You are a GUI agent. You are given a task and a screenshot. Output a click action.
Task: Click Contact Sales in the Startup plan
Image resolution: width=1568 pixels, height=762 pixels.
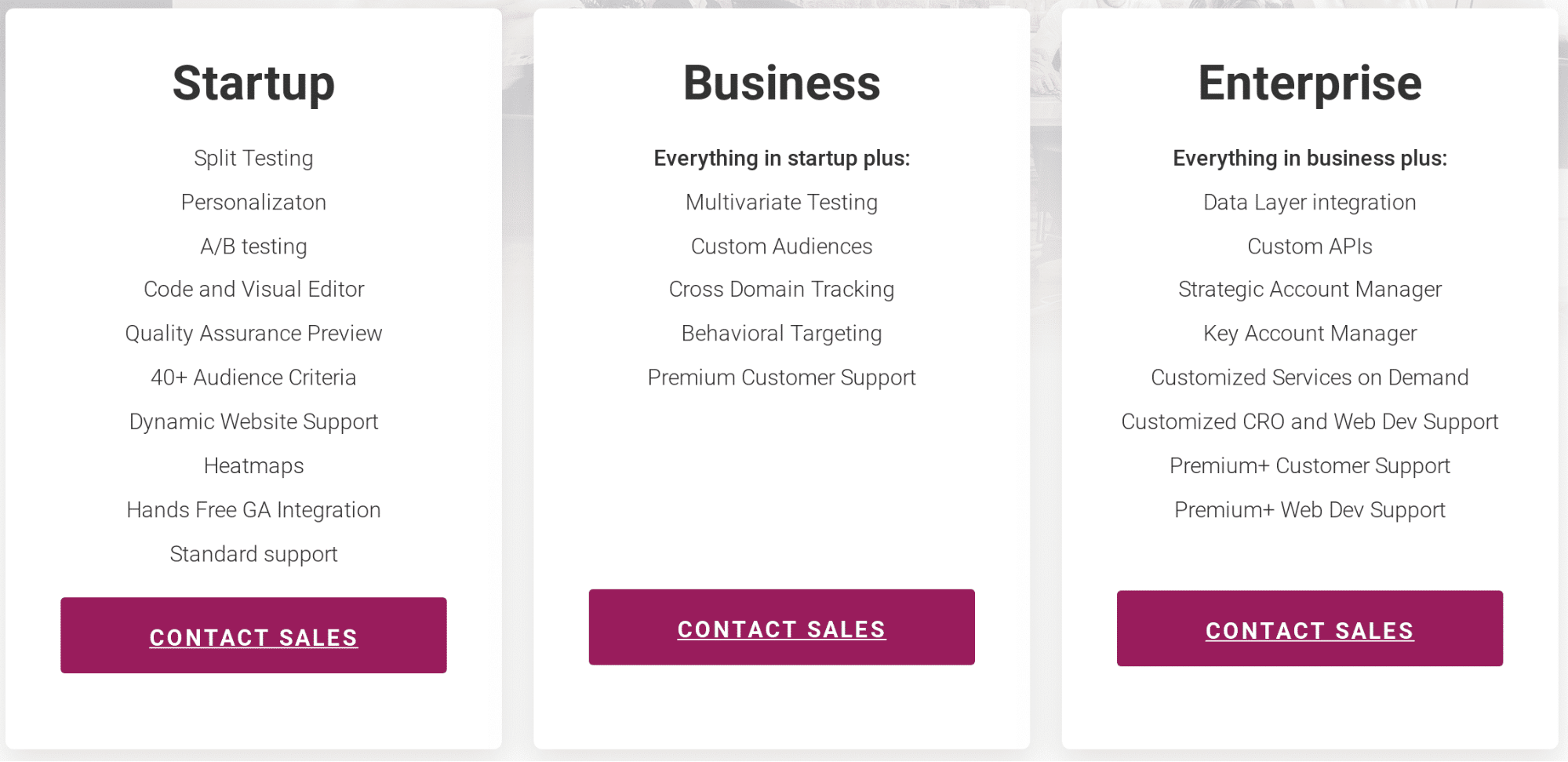click(253, 636)
